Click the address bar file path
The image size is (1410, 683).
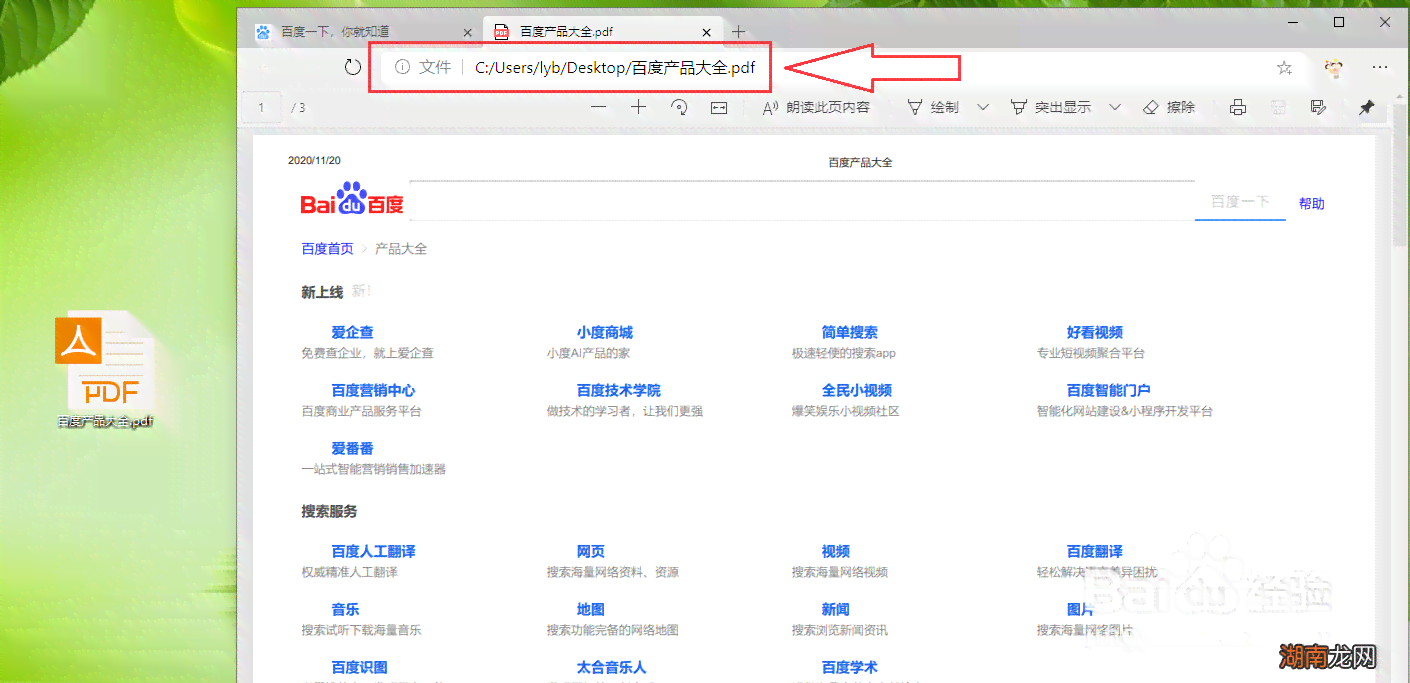point(615,68)
